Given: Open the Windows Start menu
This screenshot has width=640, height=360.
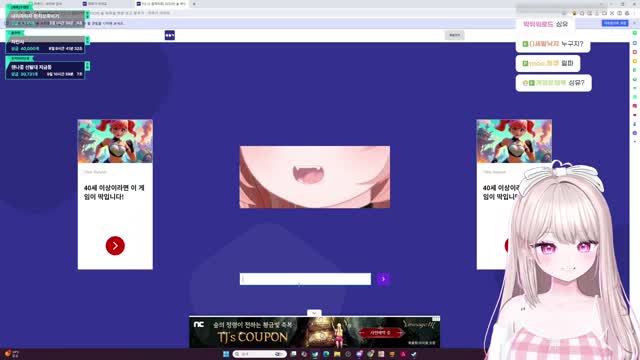Looking at the screenshot, I should pos(226,354).
